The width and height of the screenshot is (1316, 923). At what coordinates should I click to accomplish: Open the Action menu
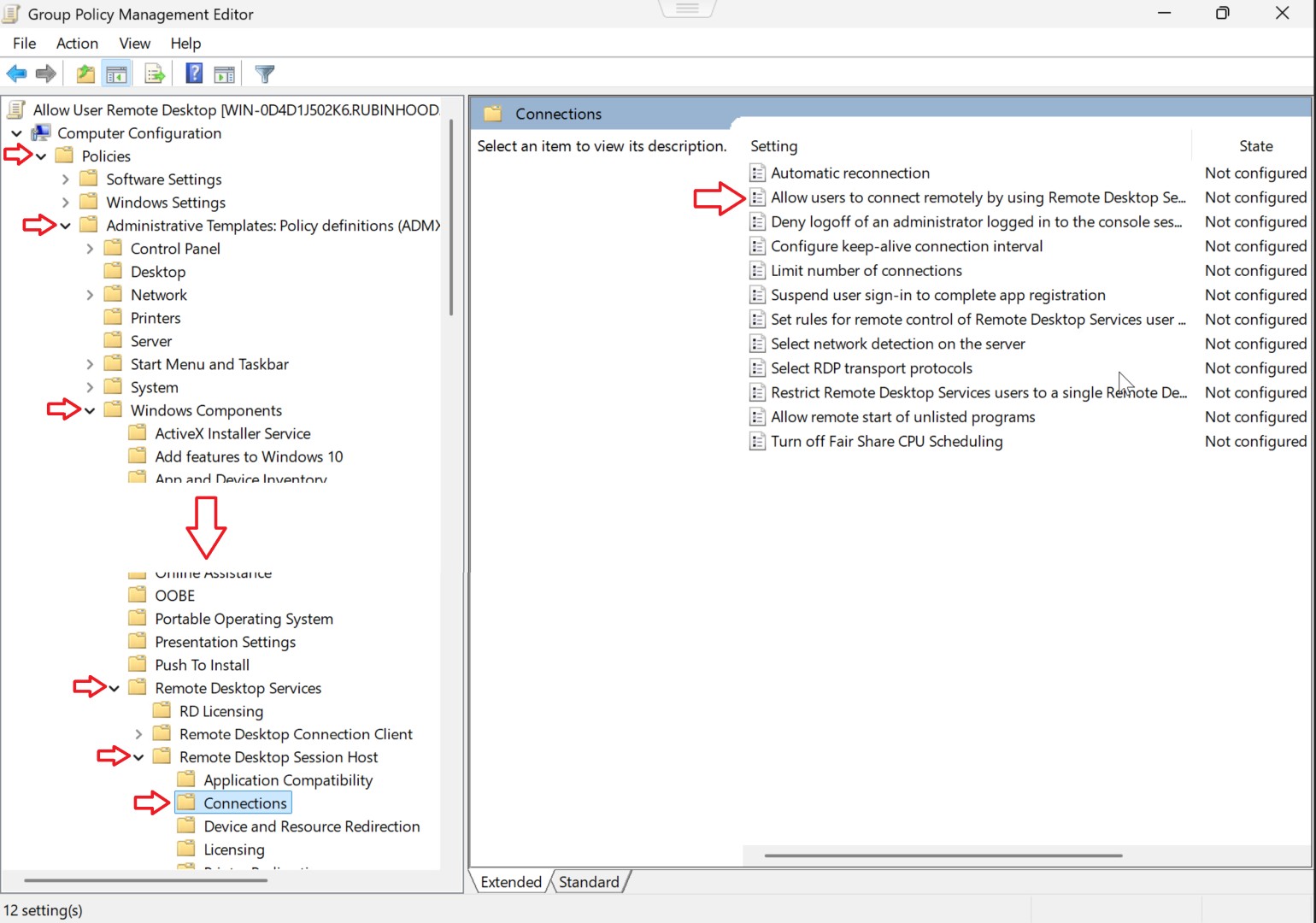[77, 44]
